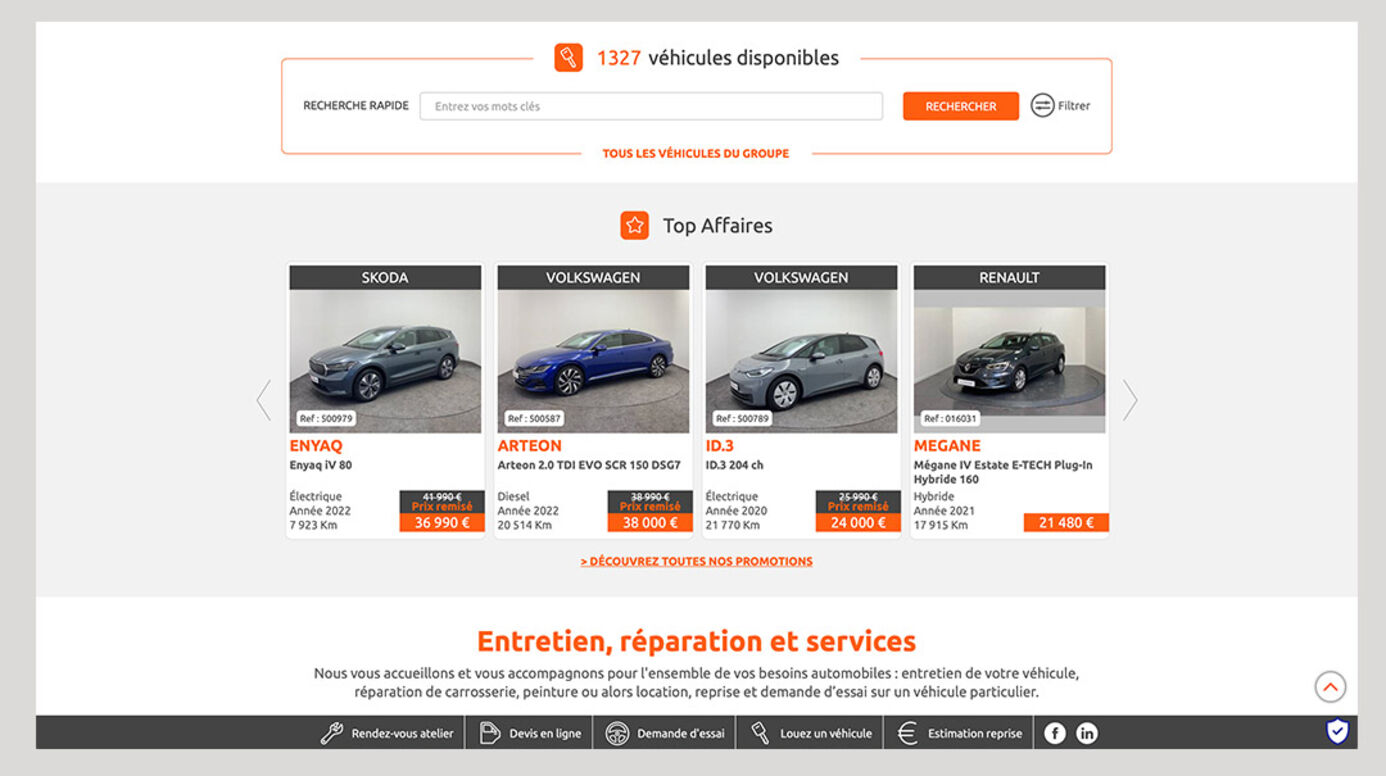Click the Ref : 500979 tag
The height and width of the screenshot is (776, 1386).
pyautogui.click(x=325, y=419)
